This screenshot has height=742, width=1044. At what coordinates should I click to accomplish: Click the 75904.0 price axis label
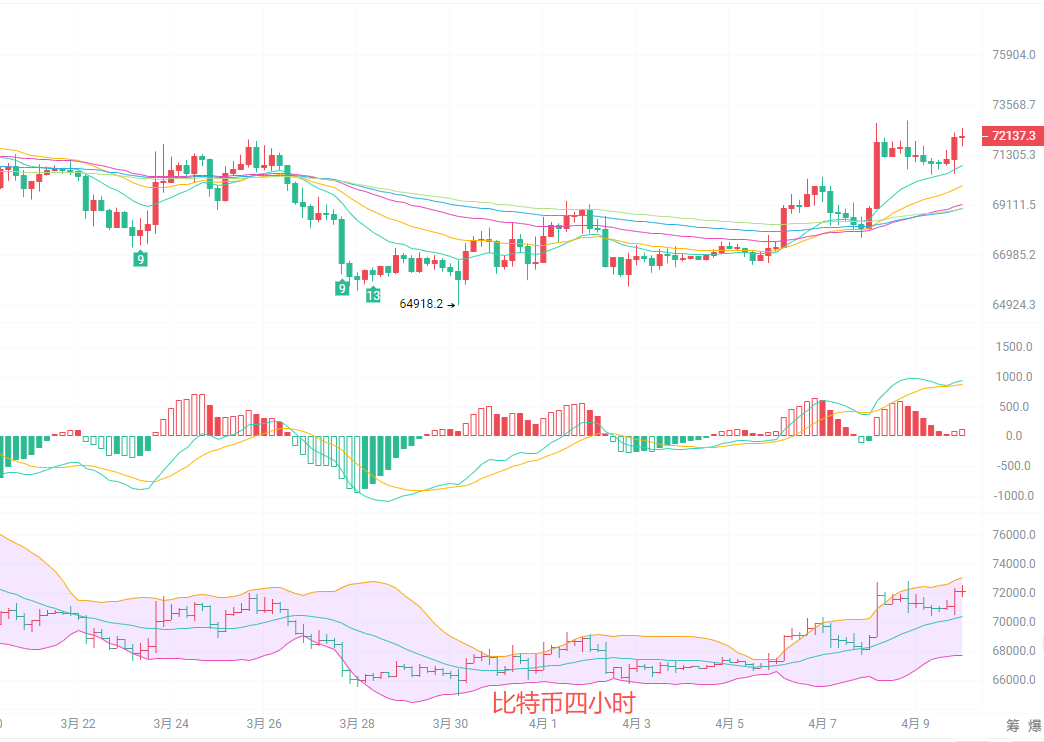point(1013,55)
